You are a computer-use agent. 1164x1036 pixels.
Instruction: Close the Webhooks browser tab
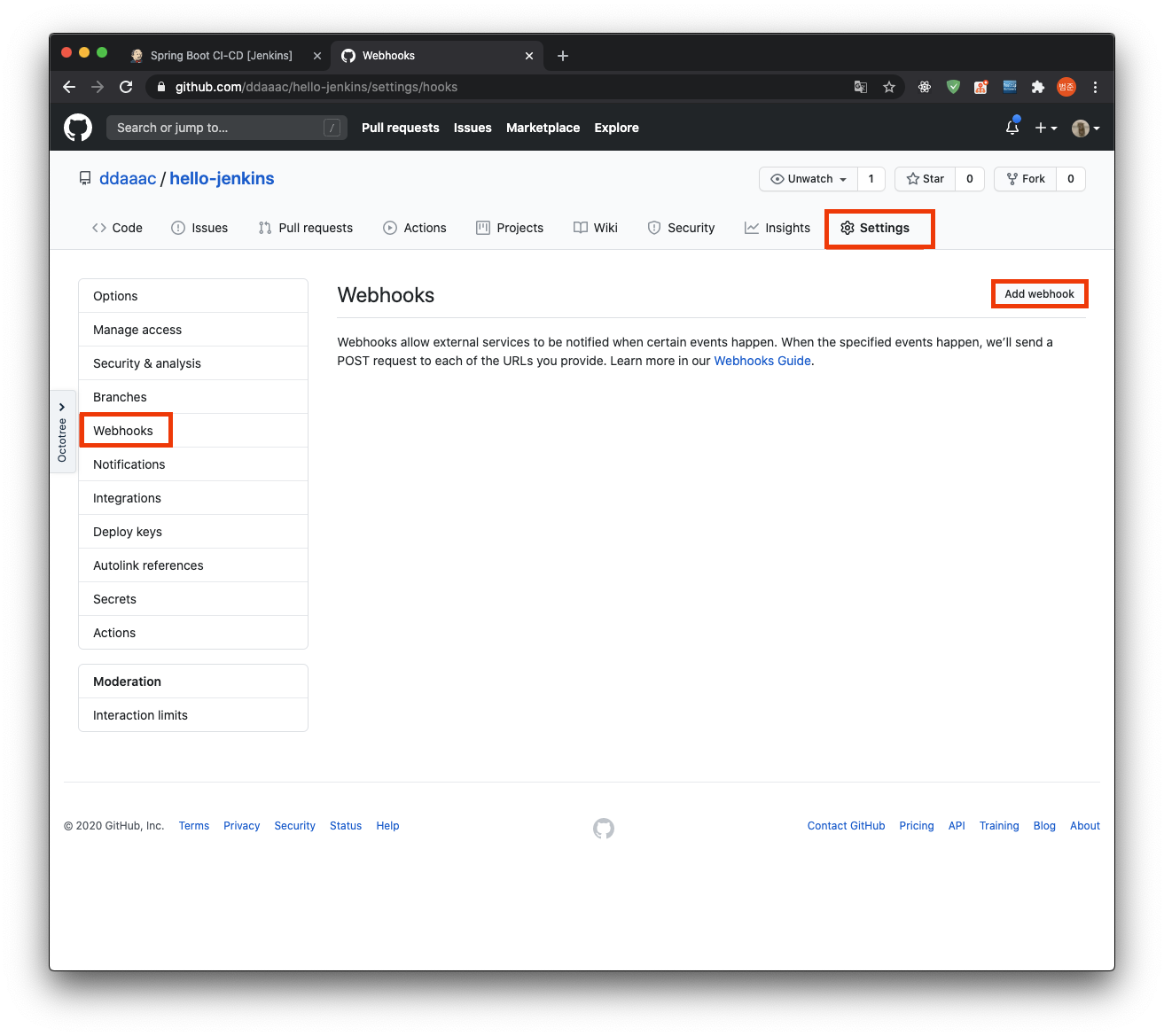tap(529, 56)
